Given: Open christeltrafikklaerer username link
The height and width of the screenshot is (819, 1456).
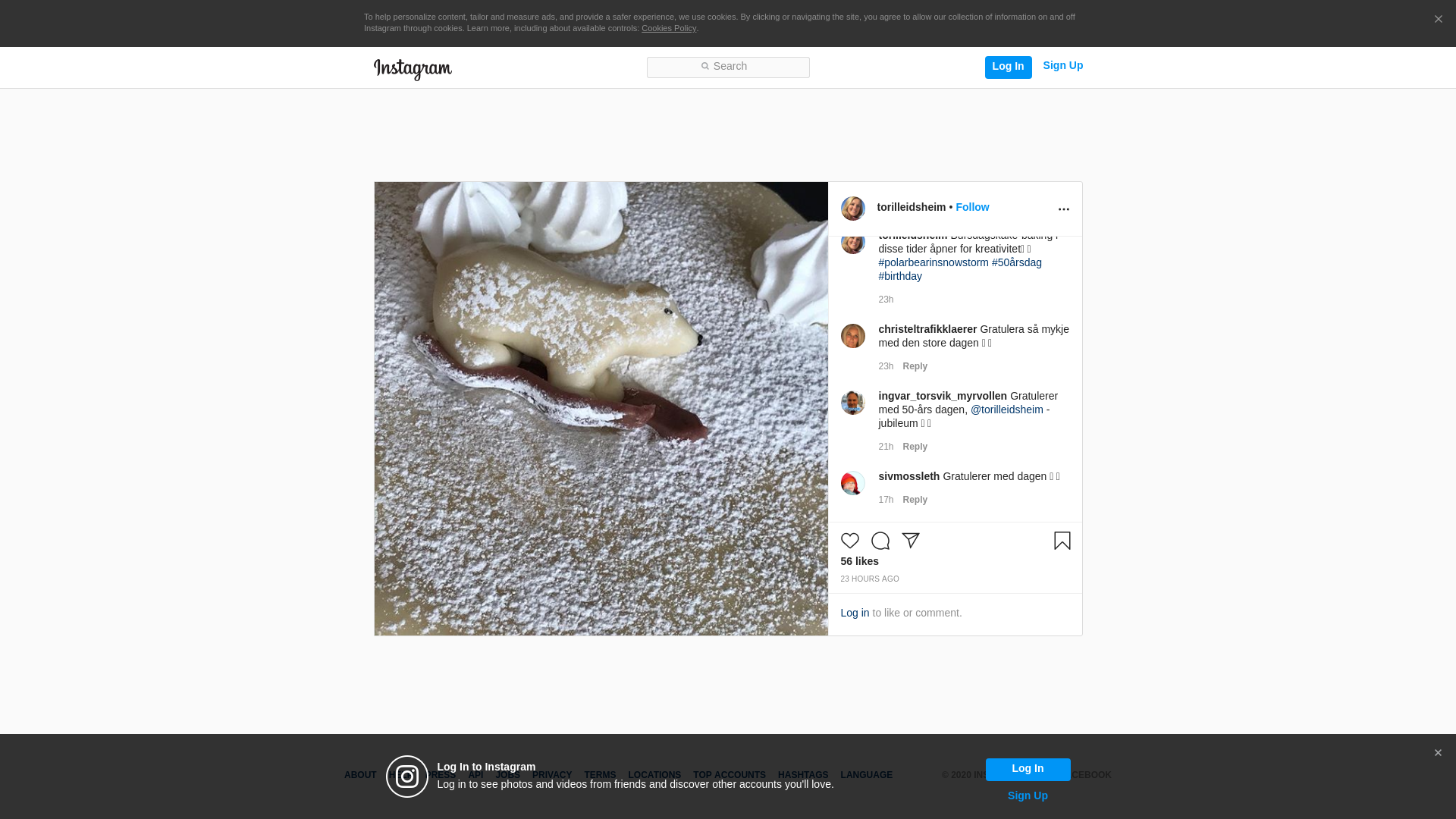Looking at the screenshot, I should pyautogui.click(x=927, y=330).
